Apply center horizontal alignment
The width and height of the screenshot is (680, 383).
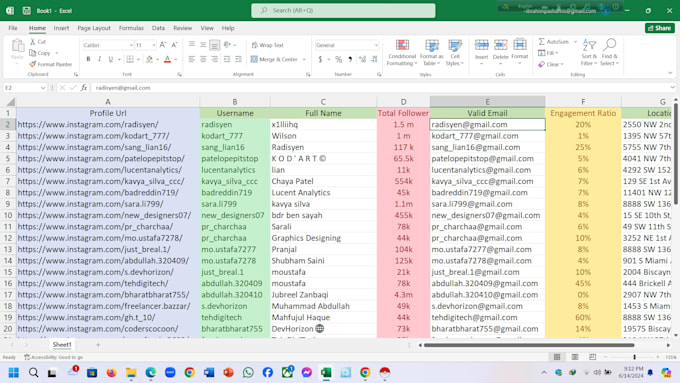[203, 59]
